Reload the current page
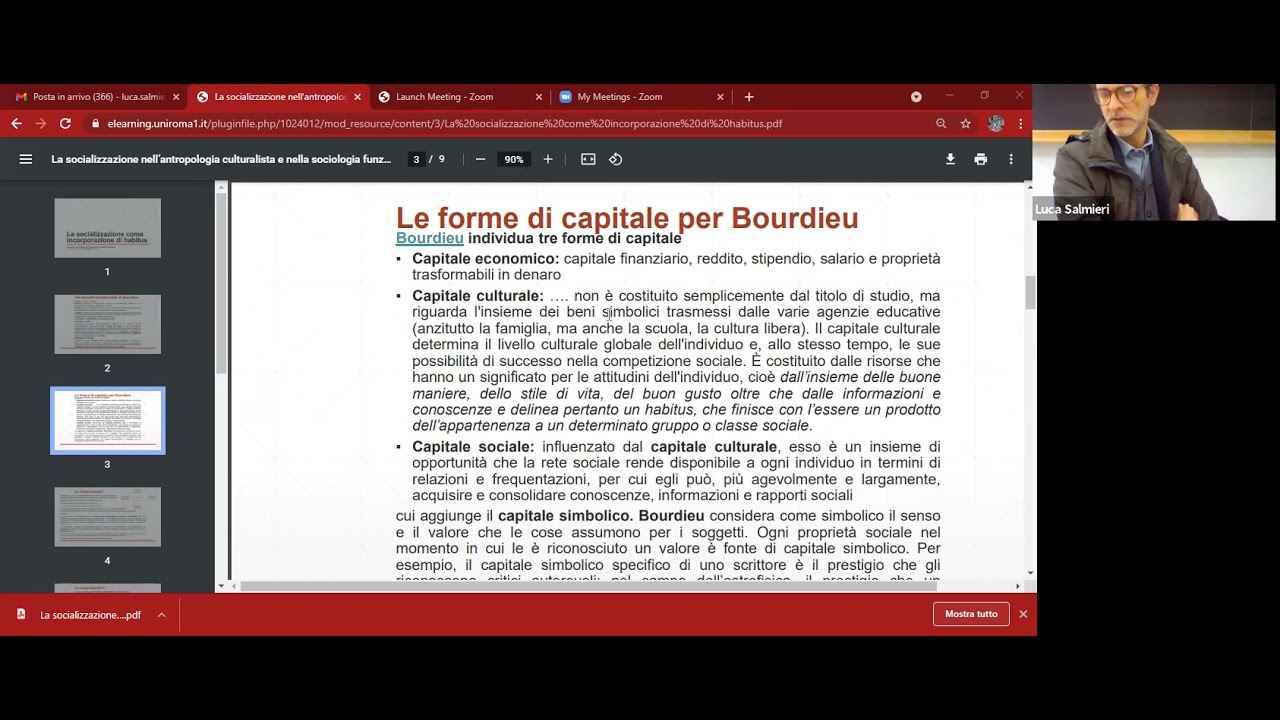This screenshot has width=1280, height=720. tap(65, 123)
